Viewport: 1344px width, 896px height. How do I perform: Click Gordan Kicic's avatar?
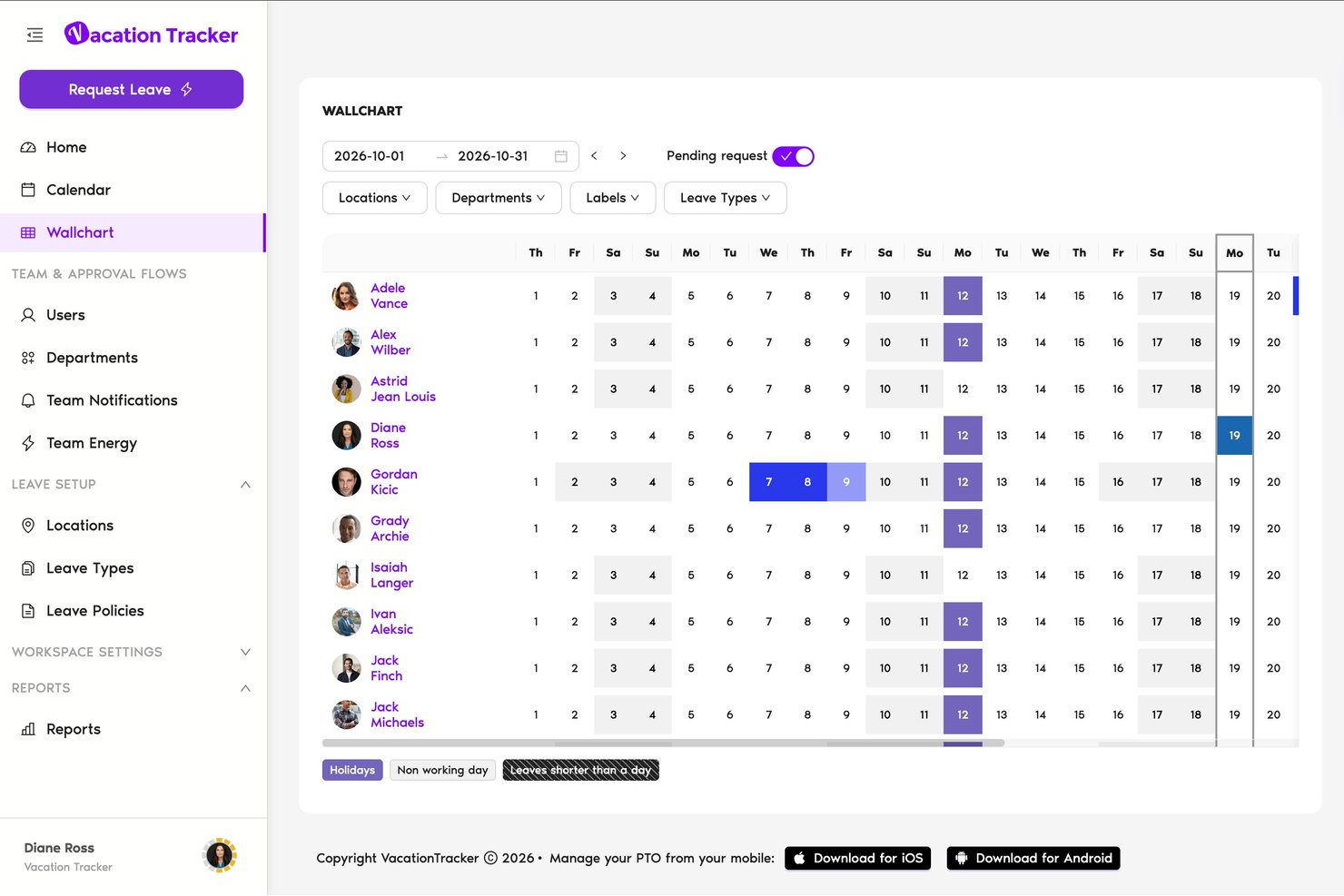[346, 482]
